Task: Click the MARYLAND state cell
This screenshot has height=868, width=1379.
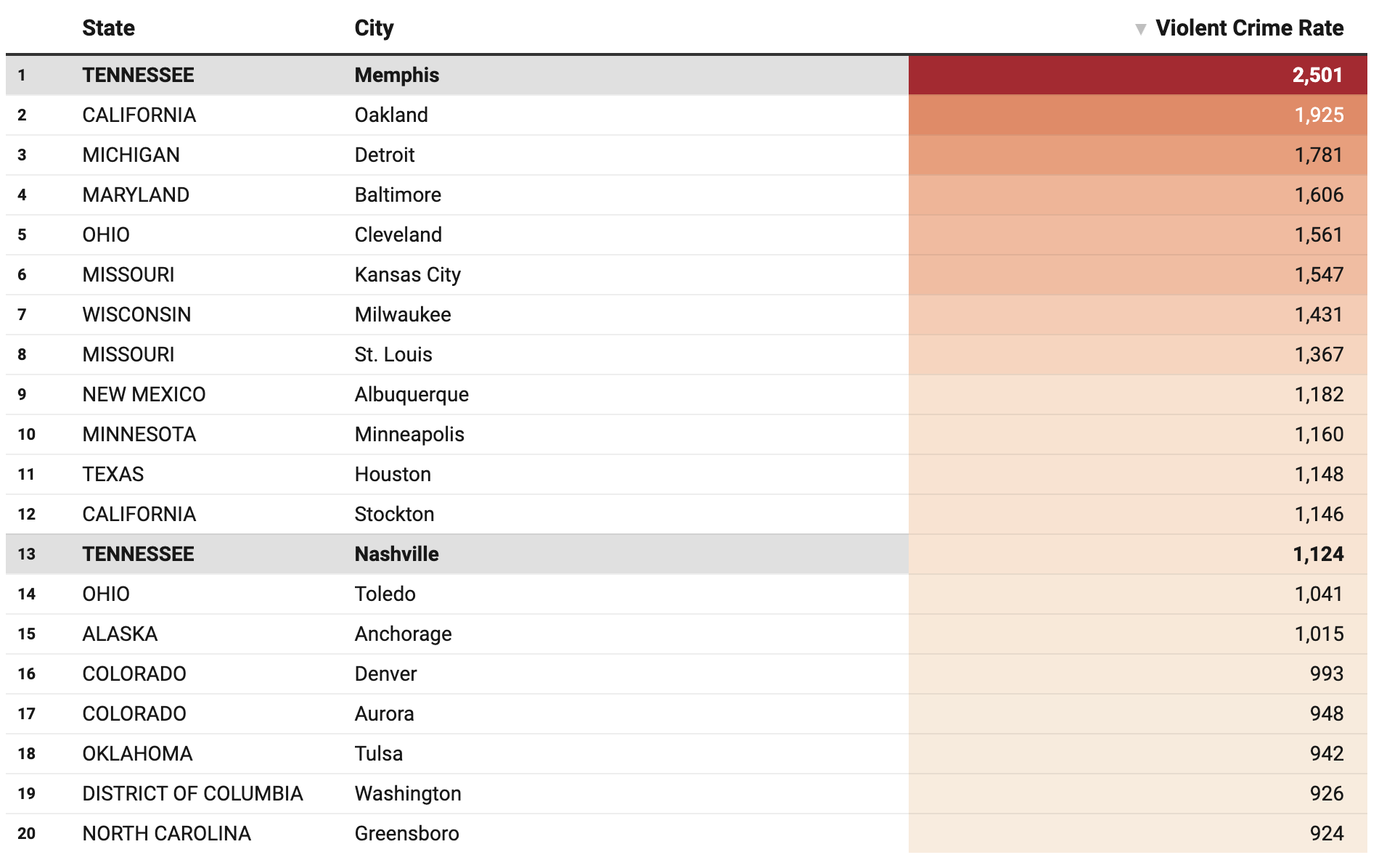Action: point(136,195)
